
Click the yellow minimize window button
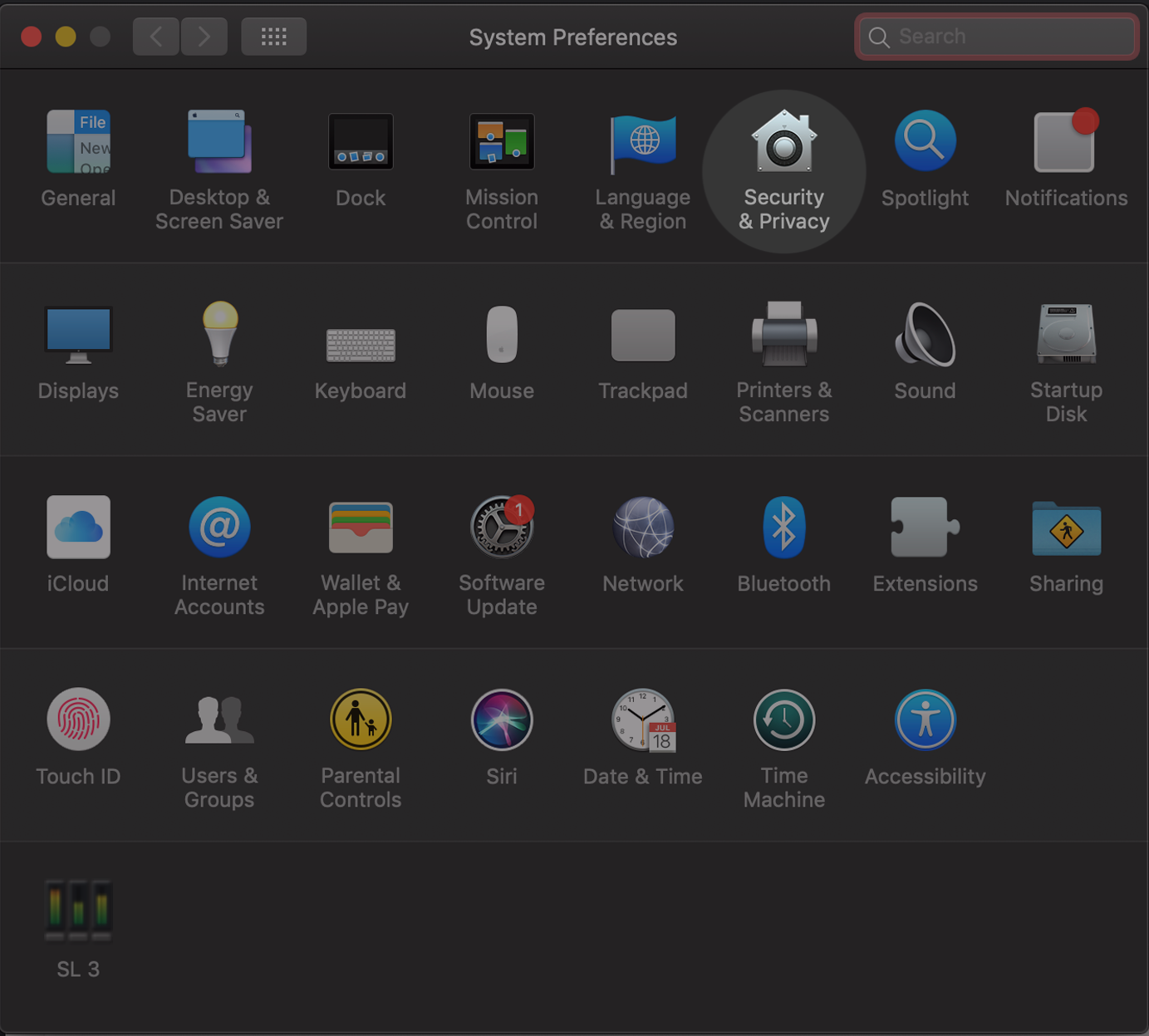pyautogui.click(x=66, y=37)
